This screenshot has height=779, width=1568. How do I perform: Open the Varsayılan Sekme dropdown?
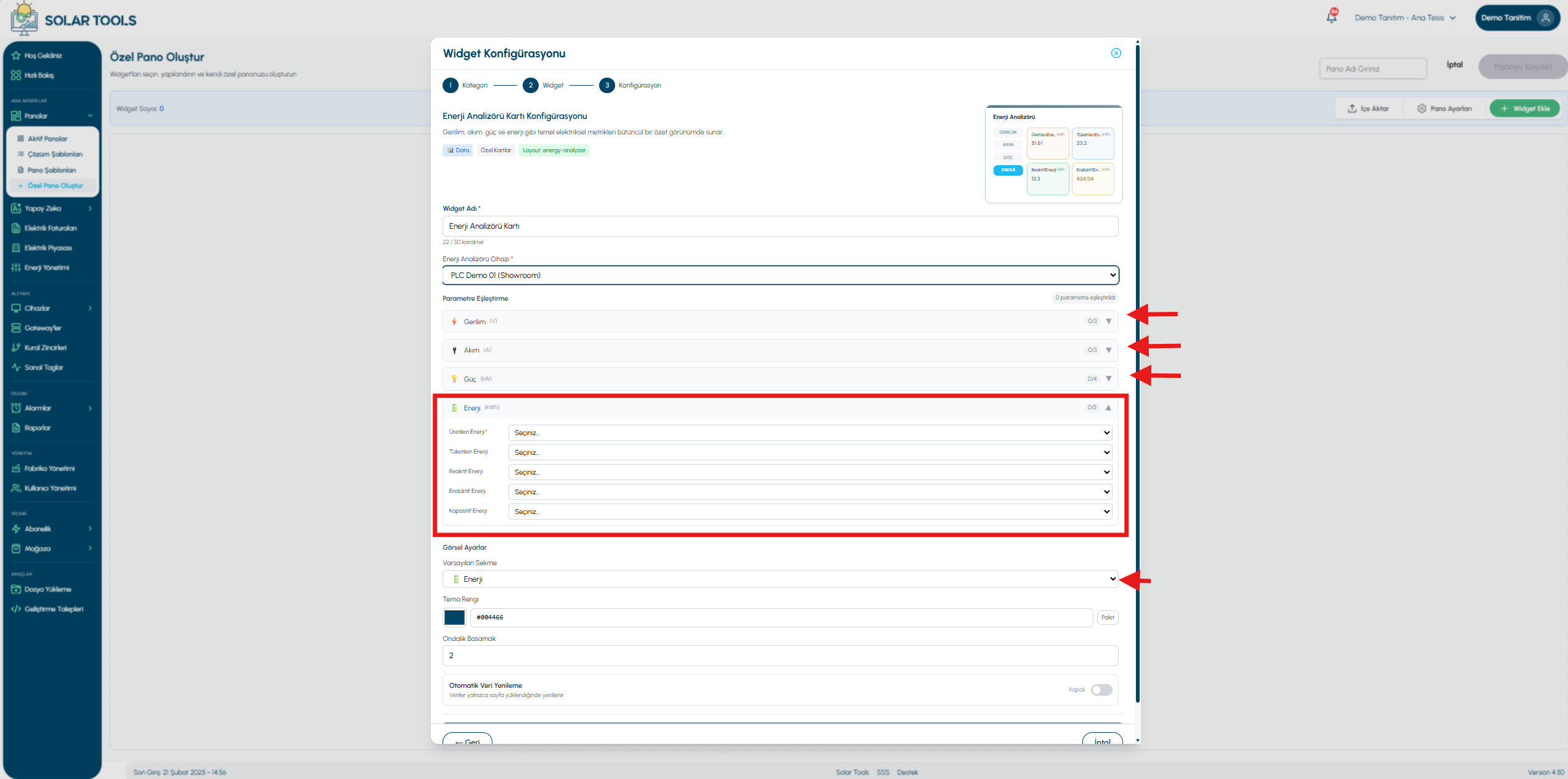click(x=780, y=579)
